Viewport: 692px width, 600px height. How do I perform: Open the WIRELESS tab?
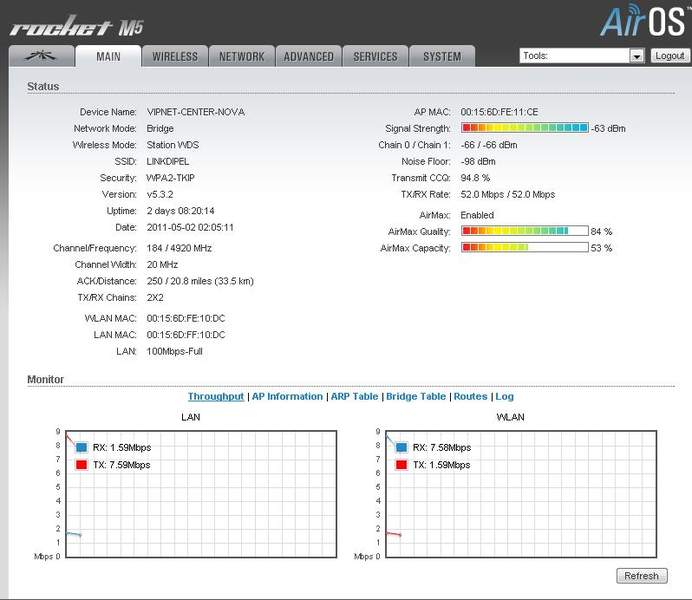pyautogui.click(x=175, y=56)
